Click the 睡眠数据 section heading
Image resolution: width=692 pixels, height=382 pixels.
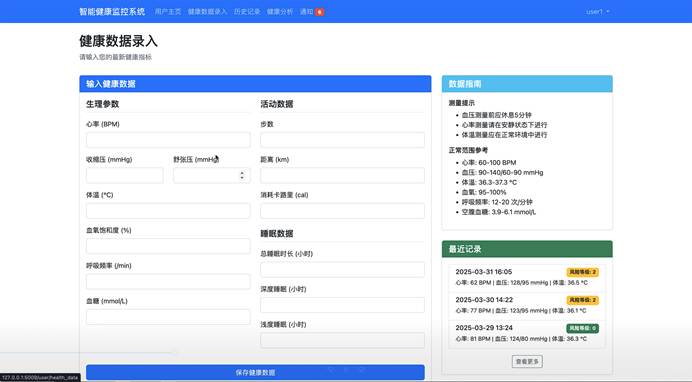pos(277,233)
